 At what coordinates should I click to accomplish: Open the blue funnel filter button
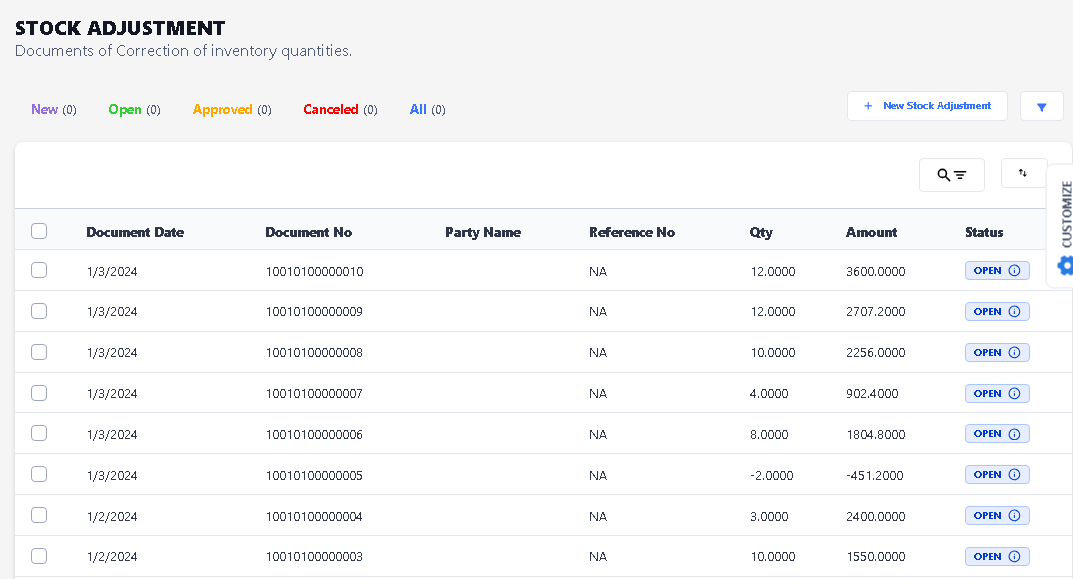[1041, 107]
